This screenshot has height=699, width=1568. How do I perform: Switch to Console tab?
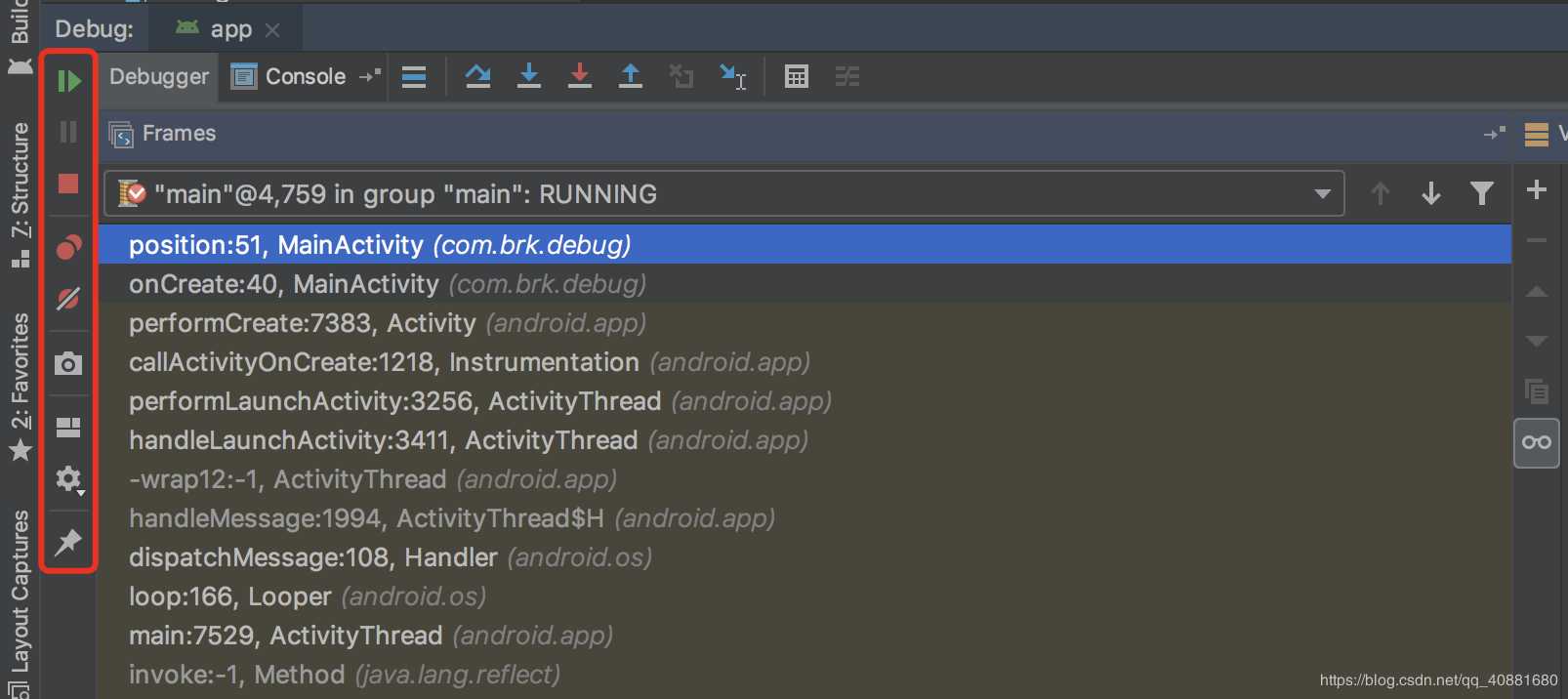[289, 76]
